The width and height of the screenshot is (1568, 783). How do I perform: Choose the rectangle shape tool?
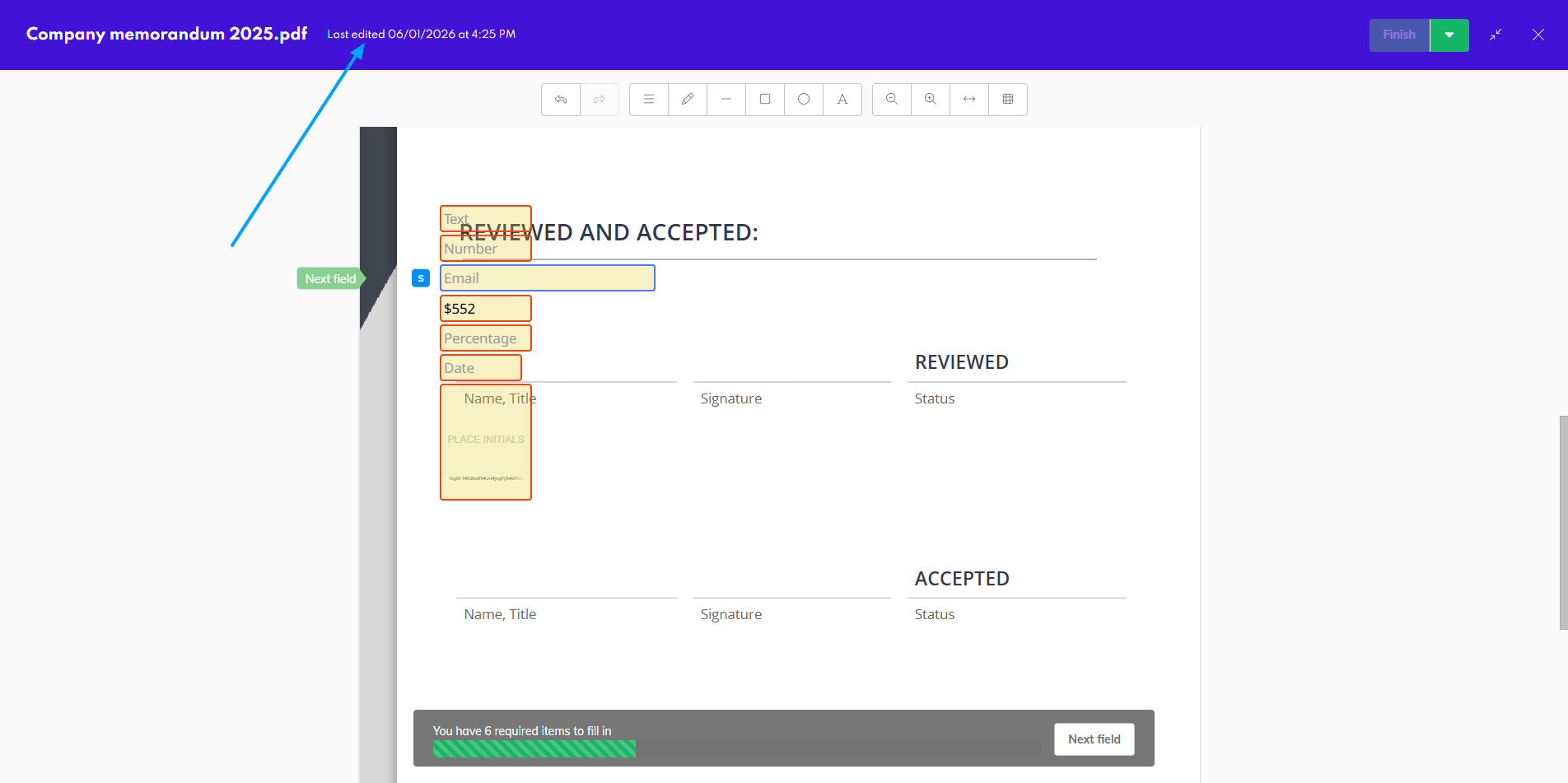click(x=765, y=100)
